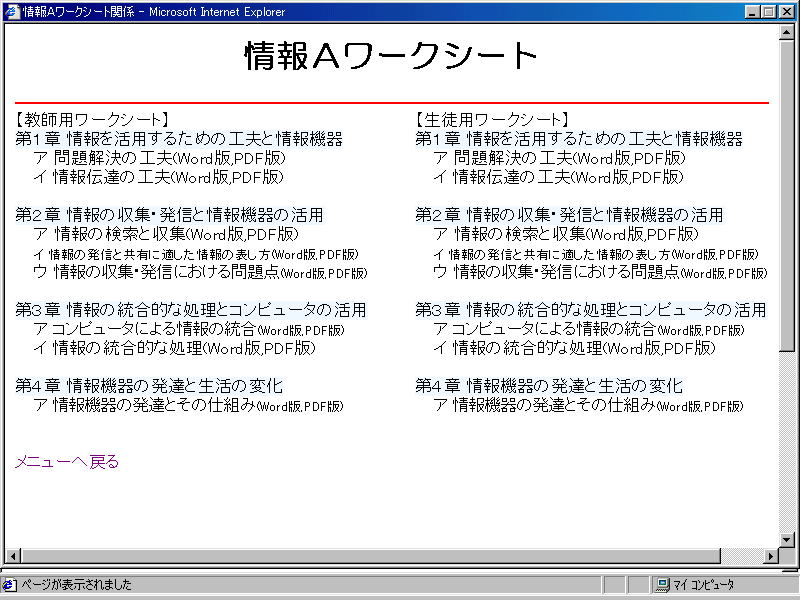
Task: Click 第1章 heading in 教師用ワークシート column
Action: (179, 139)
